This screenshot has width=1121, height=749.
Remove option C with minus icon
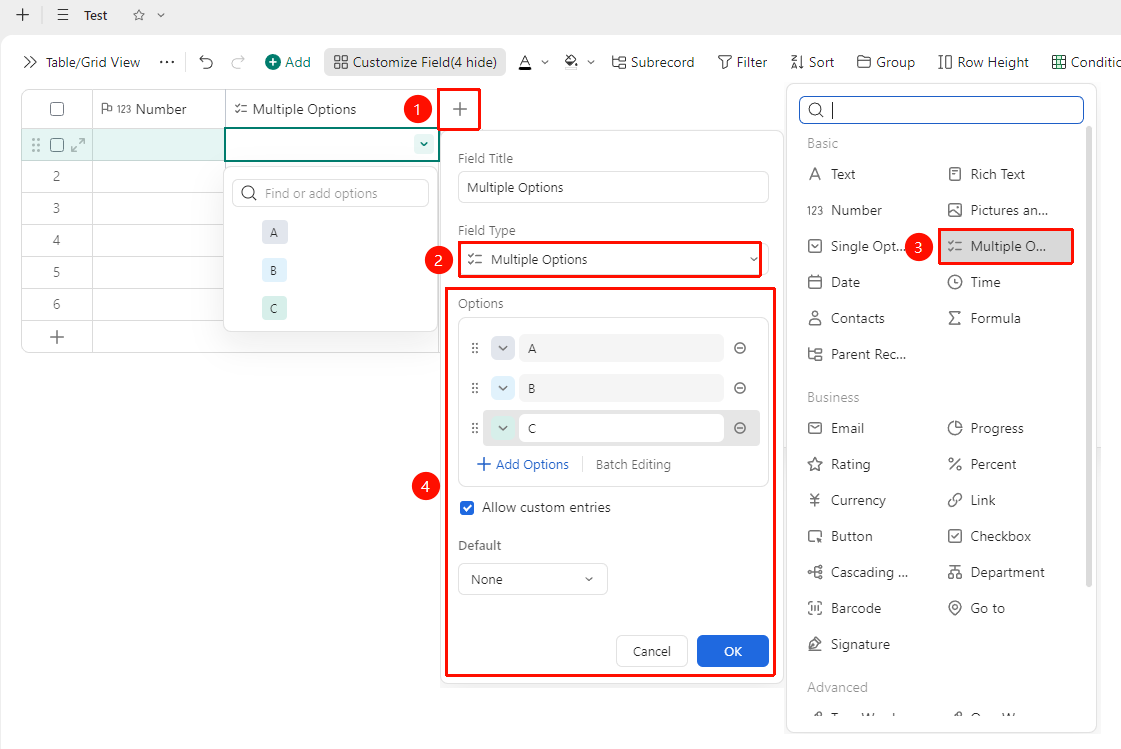pyautogui.click(x=740, y=428)
